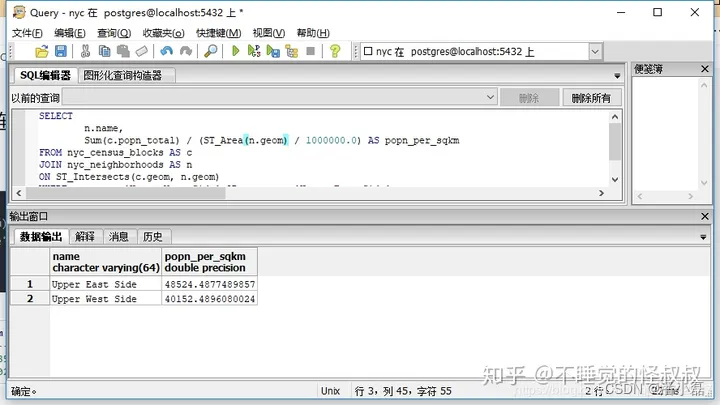Select the name column header
Viewport: 720px width, 405px height.
tap(106, 262)
